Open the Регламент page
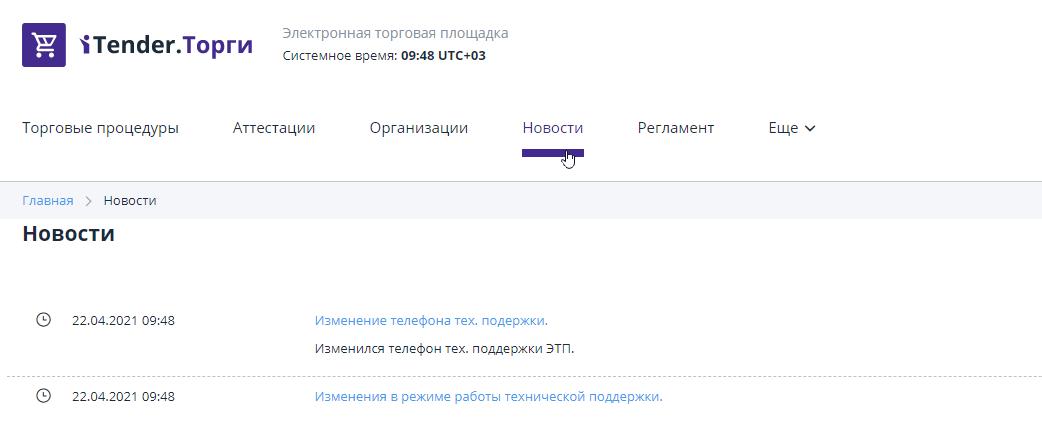The height and width of the screenshot is (436, 1042). click(x=675, y=128)
